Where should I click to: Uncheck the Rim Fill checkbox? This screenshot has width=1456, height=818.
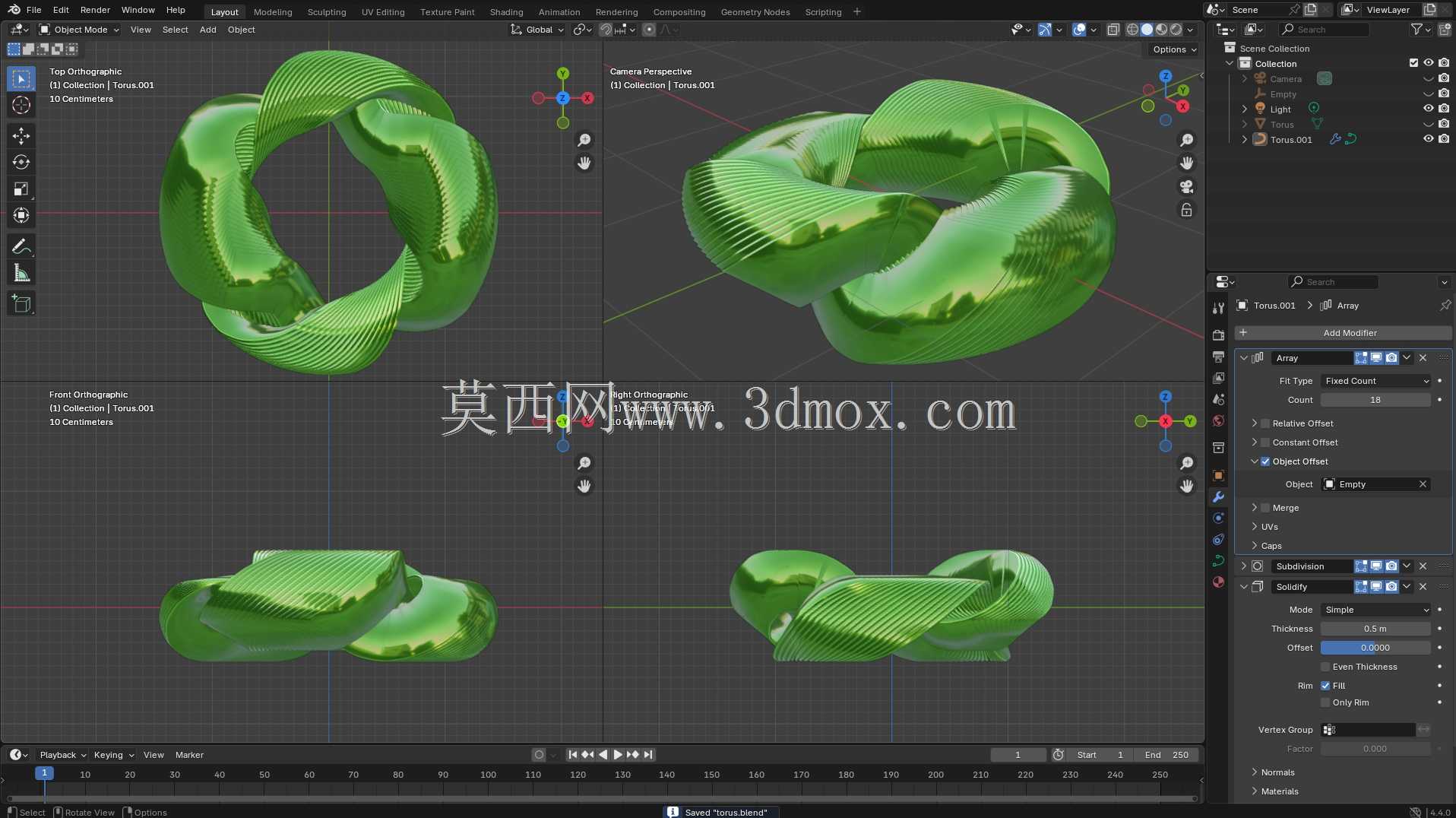[x=1325, y=686]
